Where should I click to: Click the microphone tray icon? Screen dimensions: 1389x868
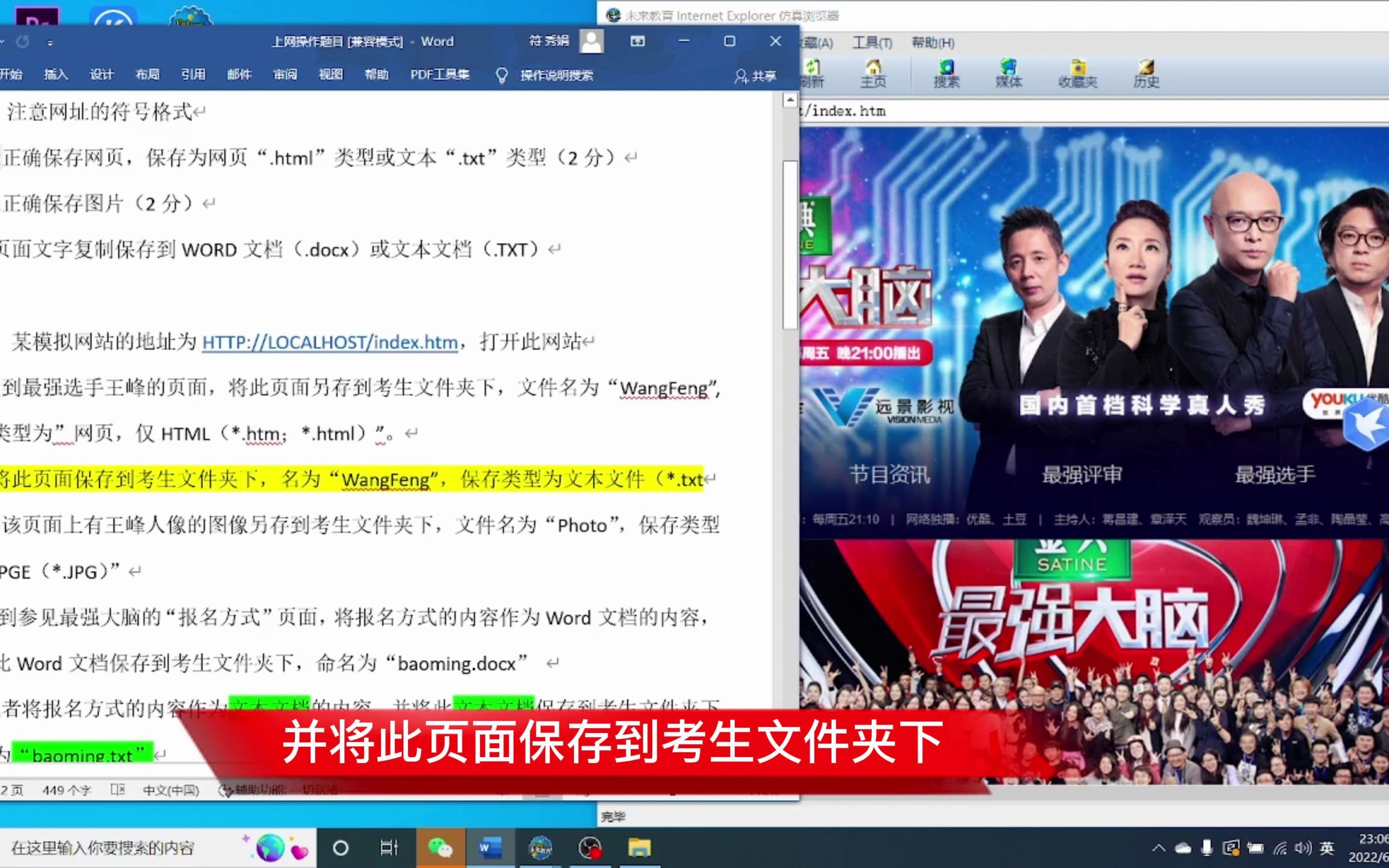pyautogui.click(x=1207, y=849)
